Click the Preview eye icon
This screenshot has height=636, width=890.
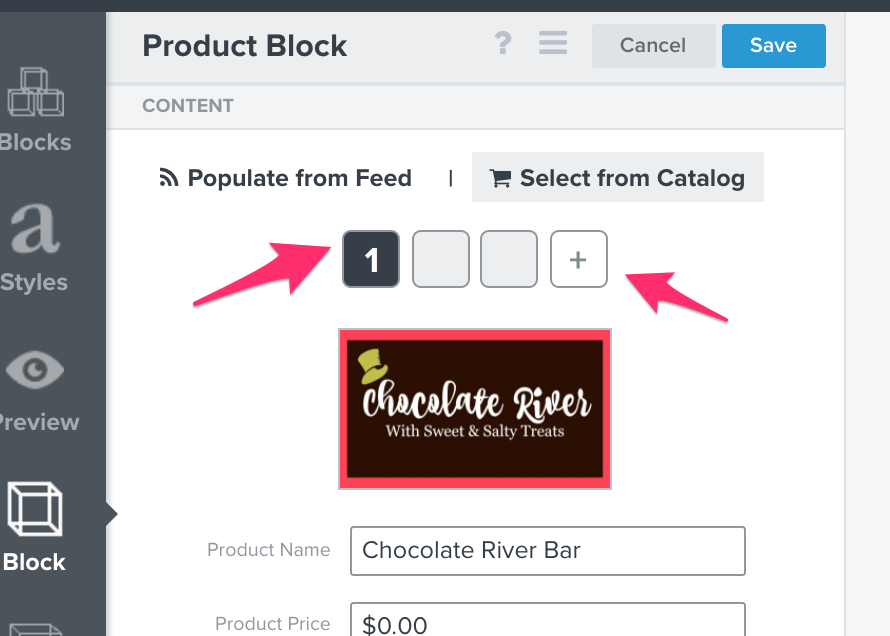point(35,370)
